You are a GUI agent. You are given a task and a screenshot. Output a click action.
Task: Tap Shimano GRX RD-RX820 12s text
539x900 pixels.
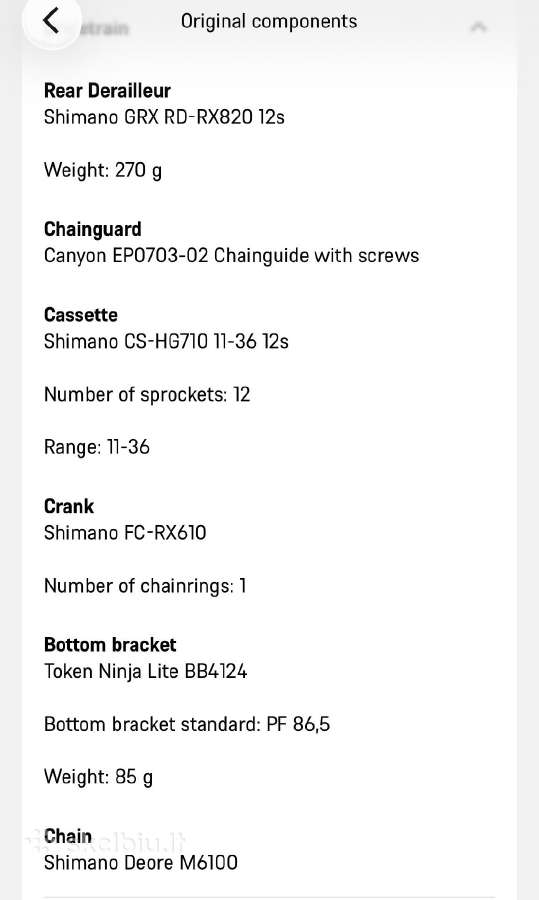(x=164, y=117)
